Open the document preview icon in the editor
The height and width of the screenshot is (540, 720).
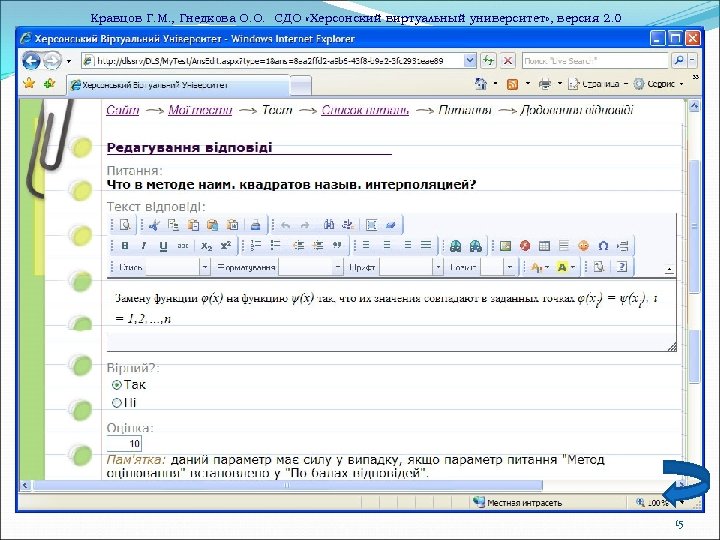124,225
